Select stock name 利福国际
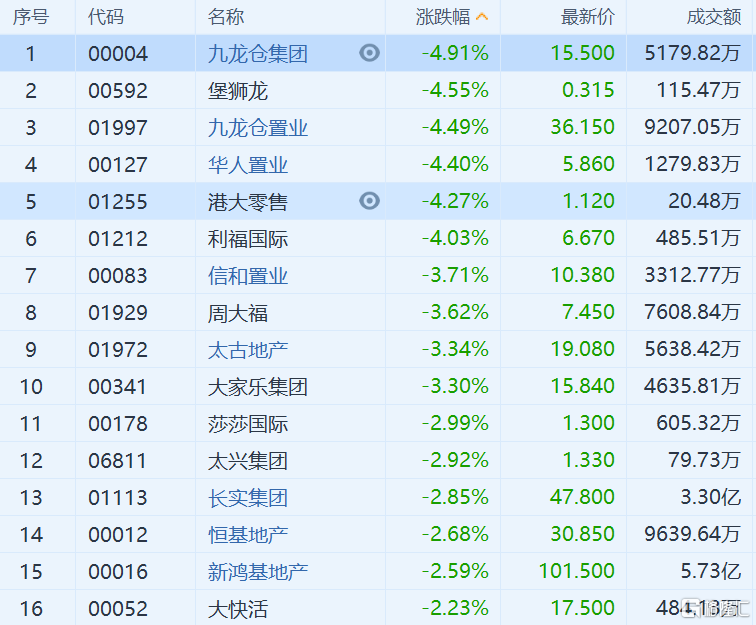 pyautogui.click(x=248, y=239)
